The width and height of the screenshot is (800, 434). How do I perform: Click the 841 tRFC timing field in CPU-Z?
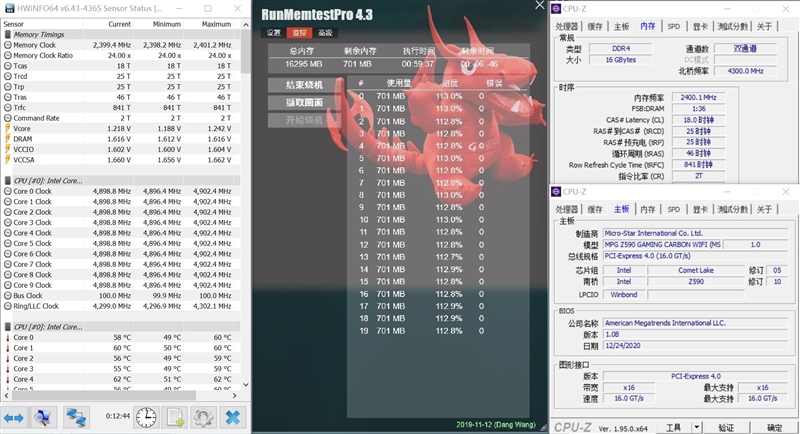[698, 165]
